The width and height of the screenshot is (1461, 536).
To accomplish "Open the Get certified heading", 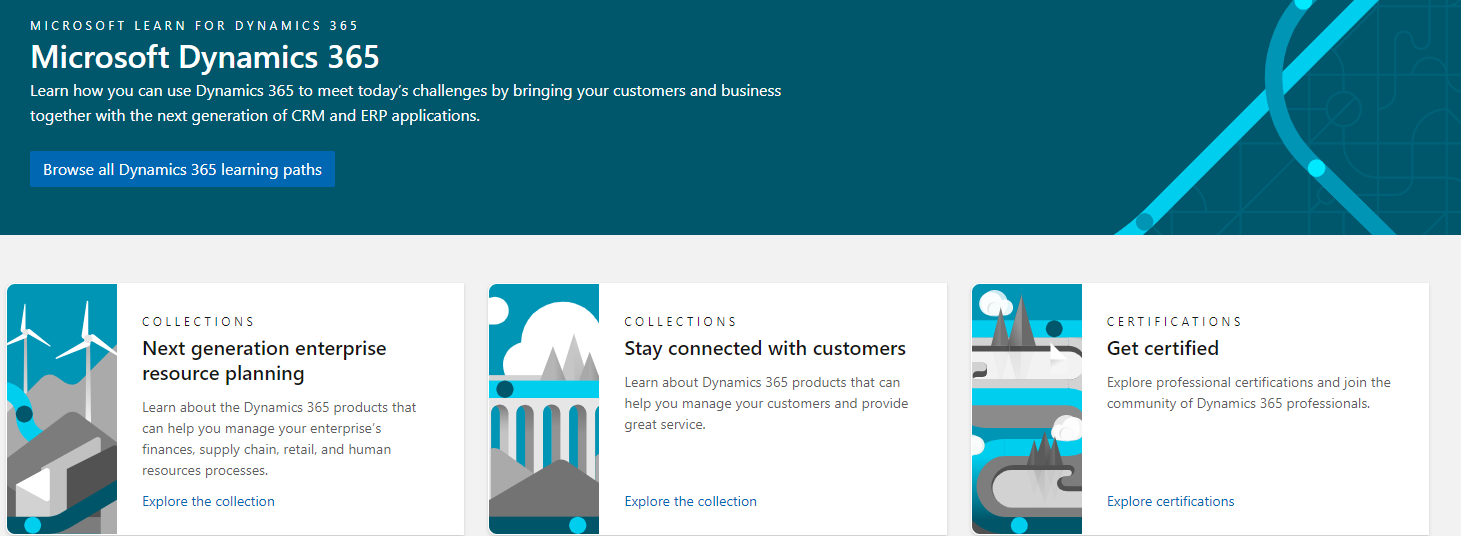I will pos(1162,348).
